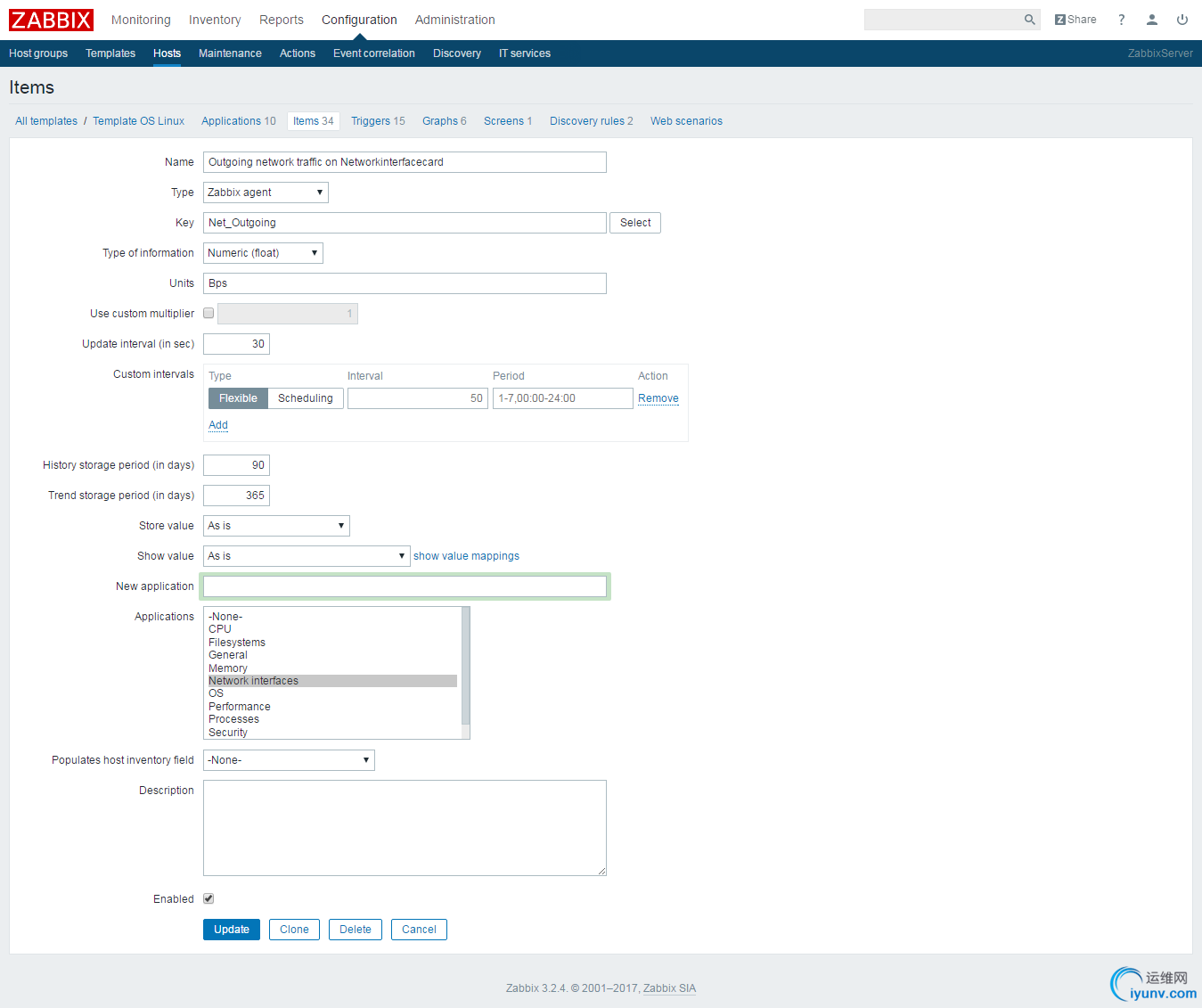This screenshot has width=1202, height=1008.
Task: Open the Inventory menu
Action: point(215,20)
